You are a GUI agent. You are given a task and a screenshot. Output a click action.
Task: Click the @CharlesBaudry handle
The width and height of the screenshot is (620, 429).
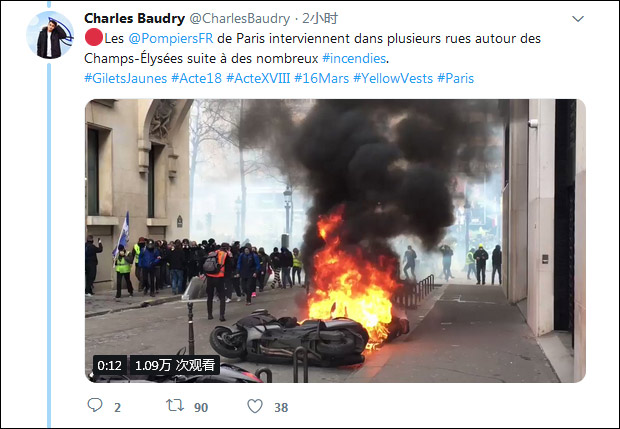[240, 18]
